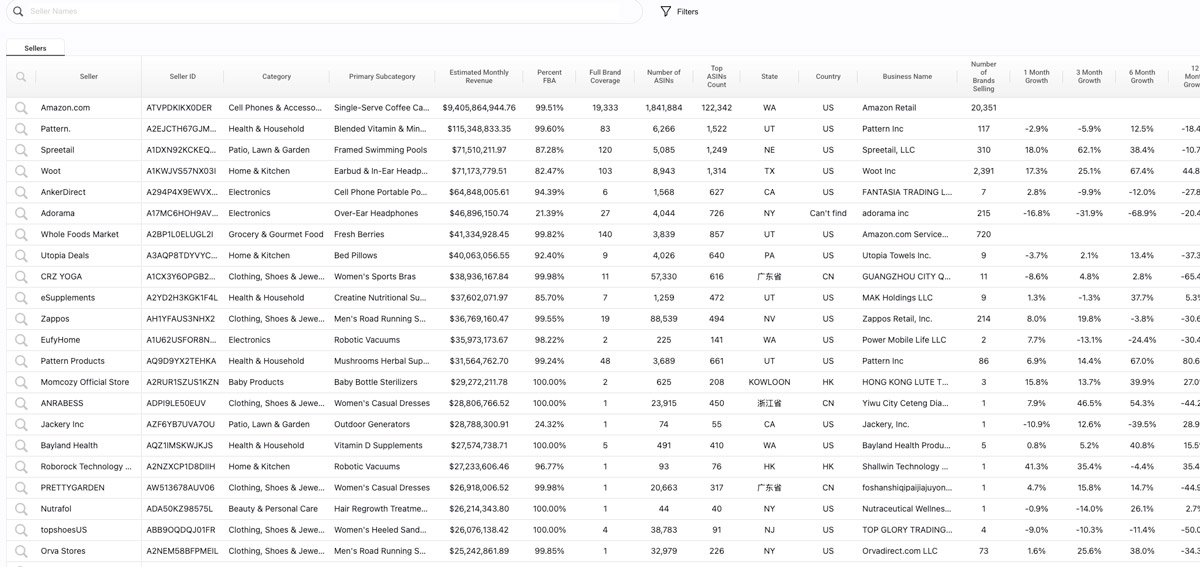Sort by State column header
Viewport: 1200px width, 567px height.
[x=769, y=77]
